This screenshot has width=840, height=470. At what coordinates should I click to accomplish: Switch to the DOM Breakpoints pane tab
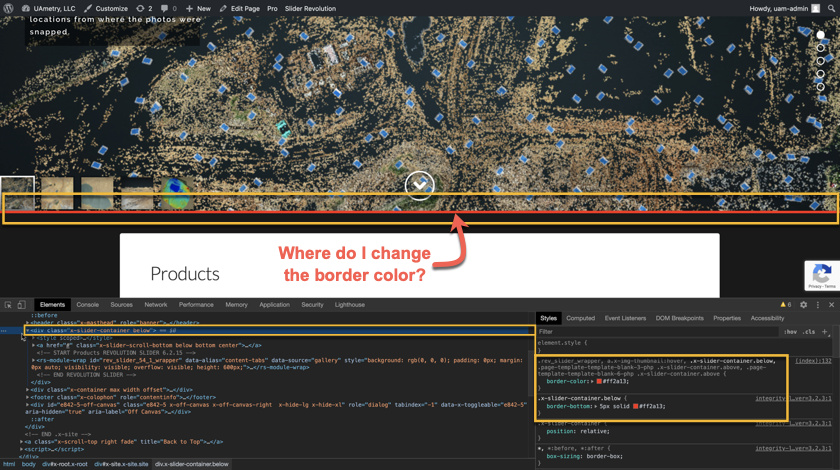(x=679, y=318)
